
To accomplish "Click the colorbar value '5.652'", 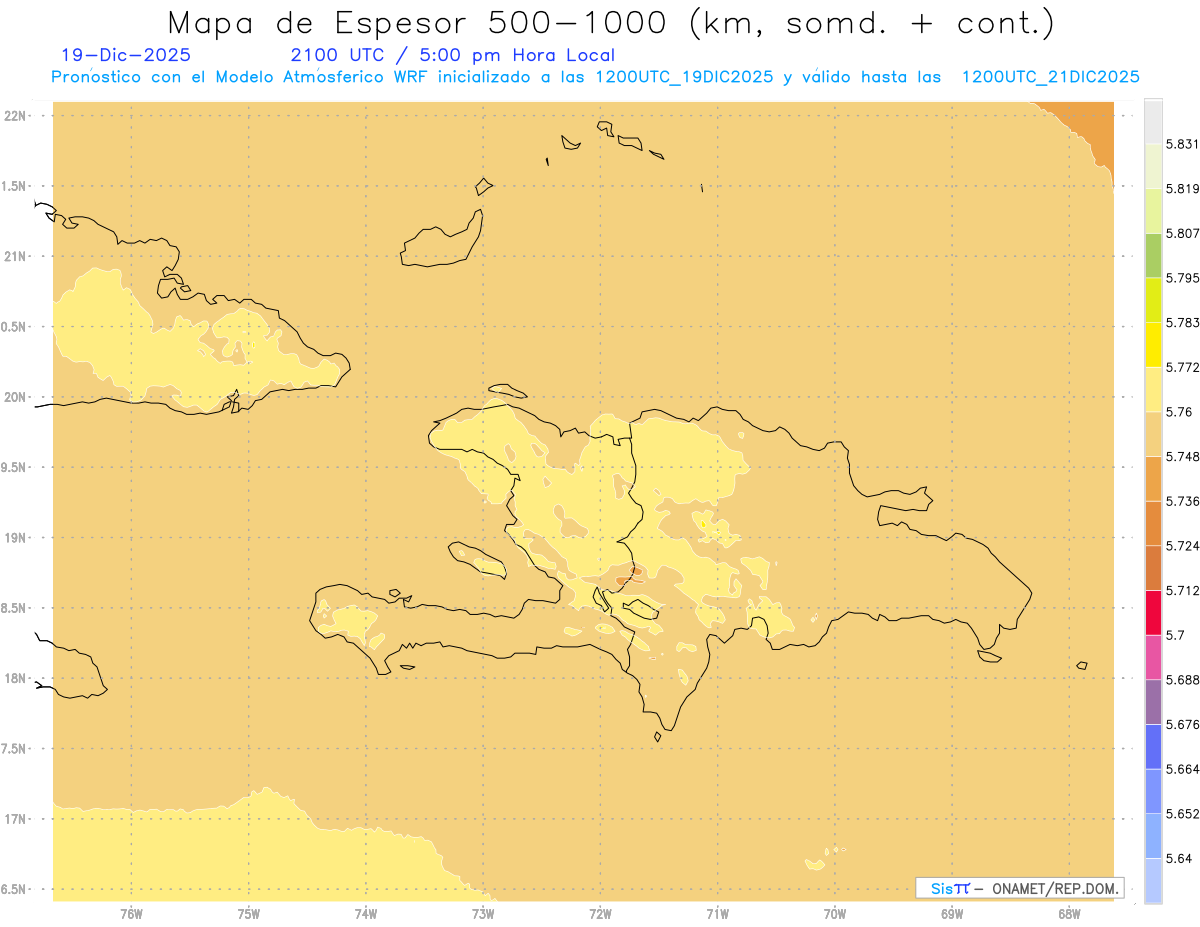I will [x=1183, y=814].
